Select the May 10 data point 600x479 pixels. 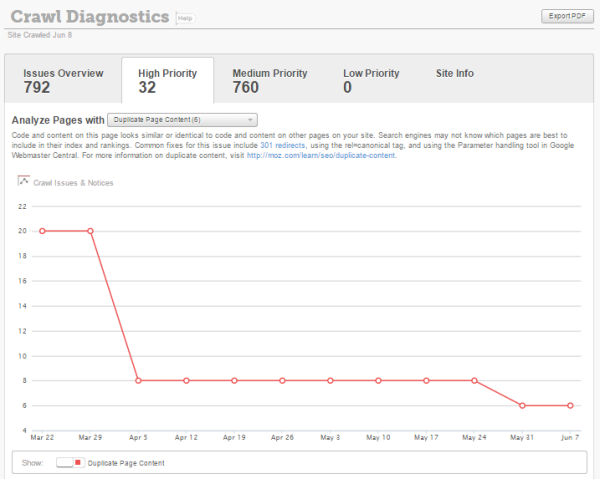(x=378, y=381)
